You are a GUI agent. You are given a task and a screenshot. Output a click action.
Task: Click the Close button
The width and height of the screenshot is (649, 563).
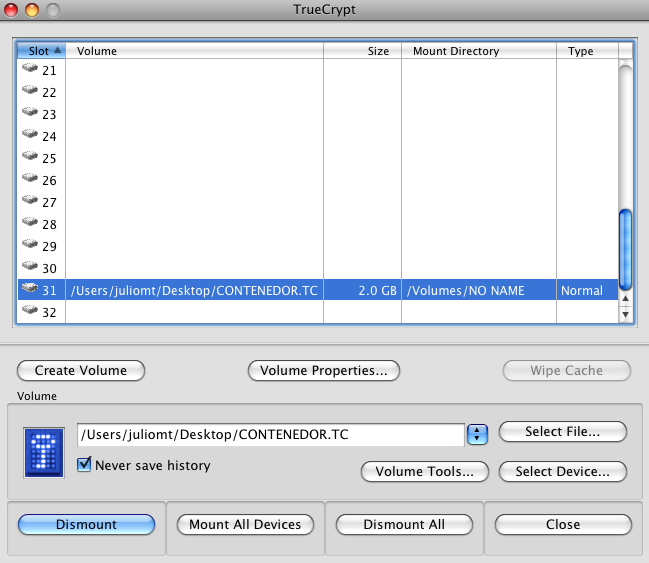coord(563,525)
